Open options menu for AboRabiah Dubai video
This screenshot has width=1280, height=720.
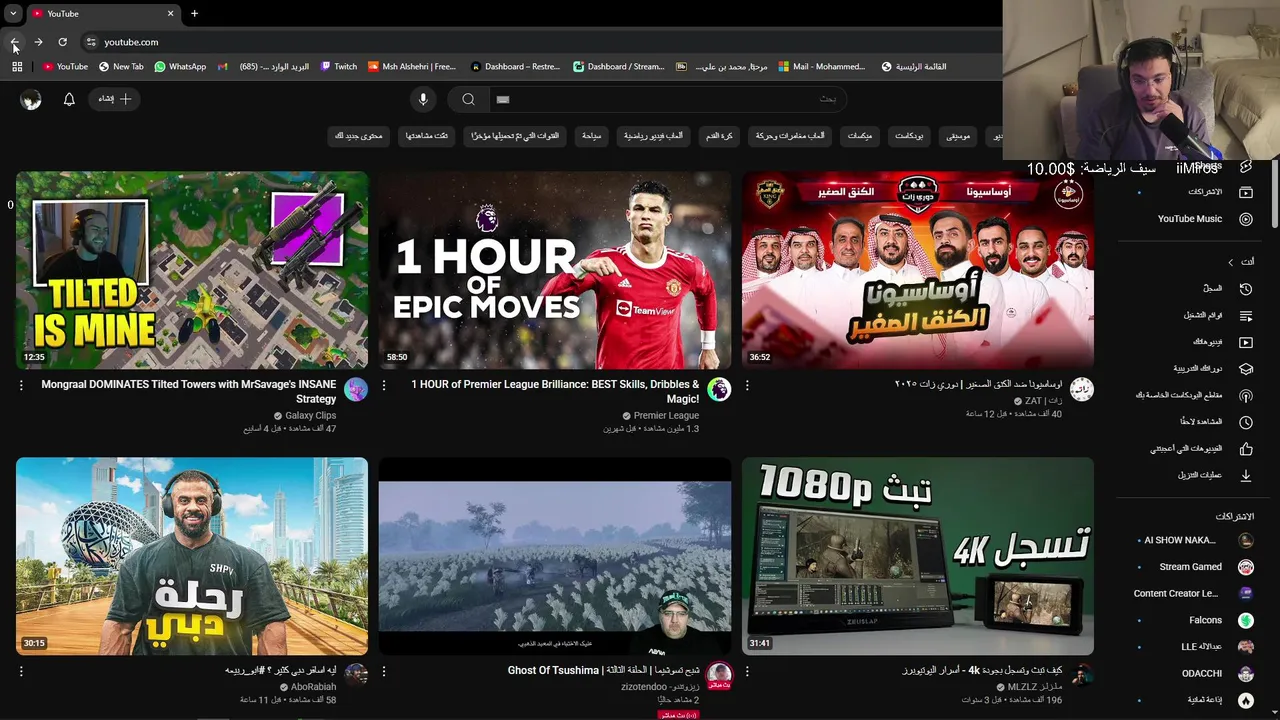coord(21,671)
